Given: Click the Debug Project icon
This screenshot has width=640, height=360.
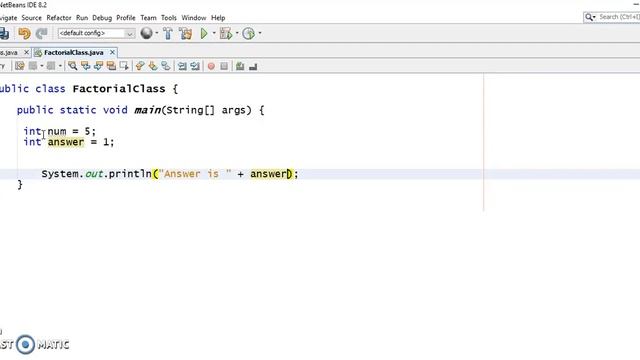Looking at the screenshot, I should (x=226, y=33).
